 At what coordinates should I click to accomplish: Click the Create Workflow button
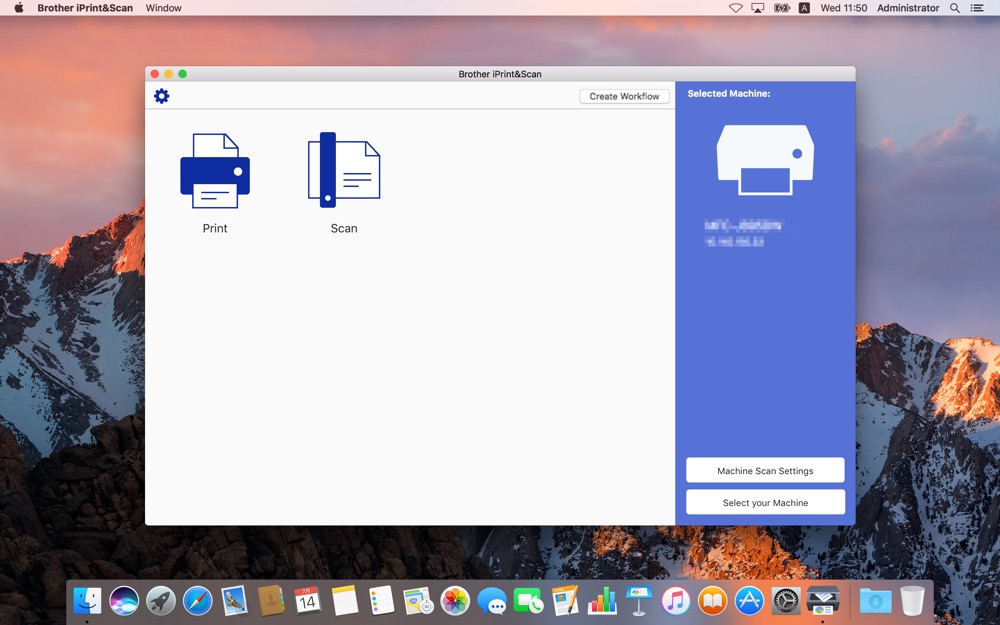click(624, 96)
